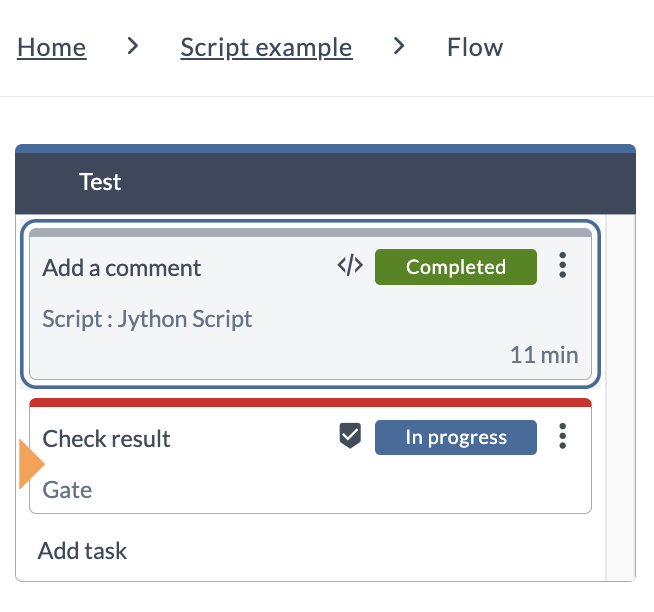Click the first breadcrumb chevron after Home
This screenshot has width=654, height=612.
tap(133, 46)
